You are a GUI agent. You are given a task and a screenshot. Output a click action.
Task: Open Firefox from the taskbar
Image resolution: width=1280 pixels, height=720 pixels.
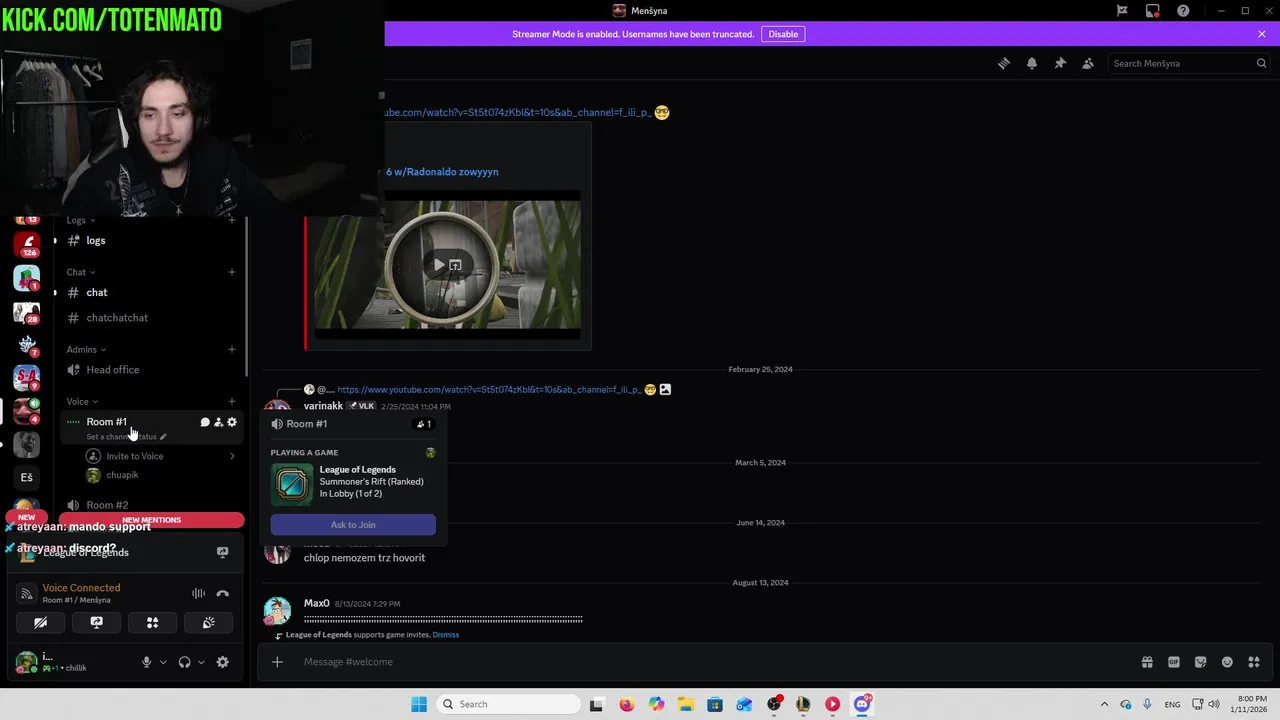626,704
